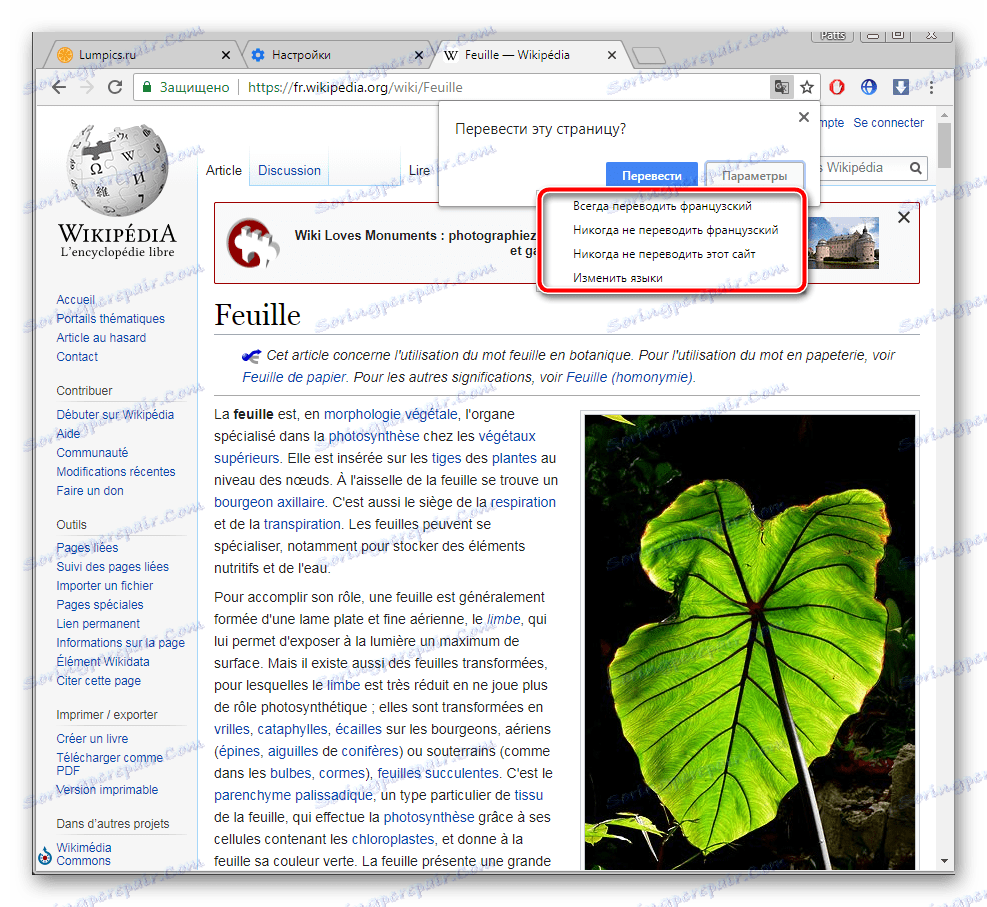Choose Никогда не переводить этот сайт
The image size is (987, 907).
point(664,254)
